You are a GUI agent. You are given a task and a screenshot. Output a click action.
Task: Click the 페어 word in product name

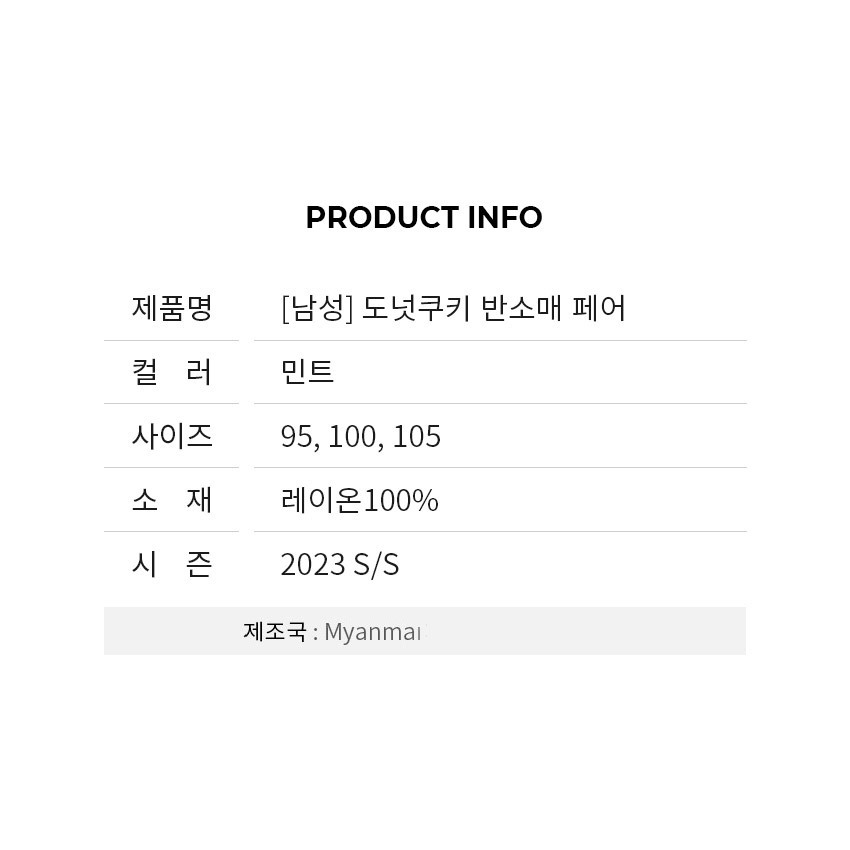click(x=599, y=308)
